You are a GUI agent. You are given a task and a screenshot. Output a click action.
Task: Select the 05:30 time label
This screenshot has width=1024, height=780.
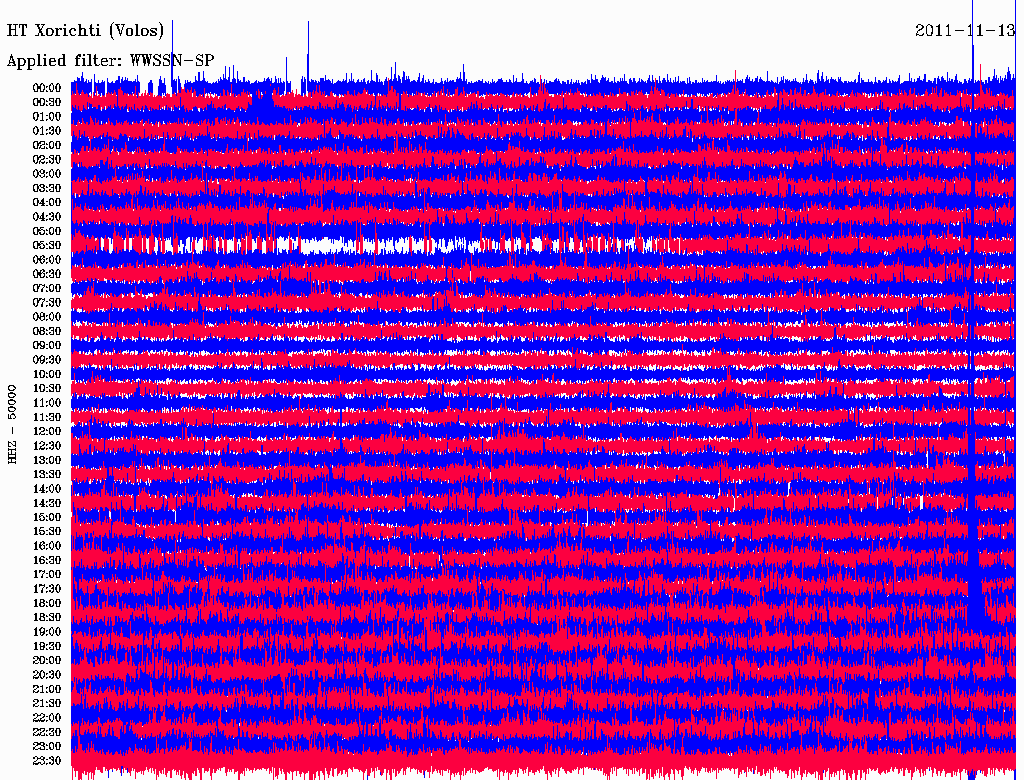(x=47, y=245)
